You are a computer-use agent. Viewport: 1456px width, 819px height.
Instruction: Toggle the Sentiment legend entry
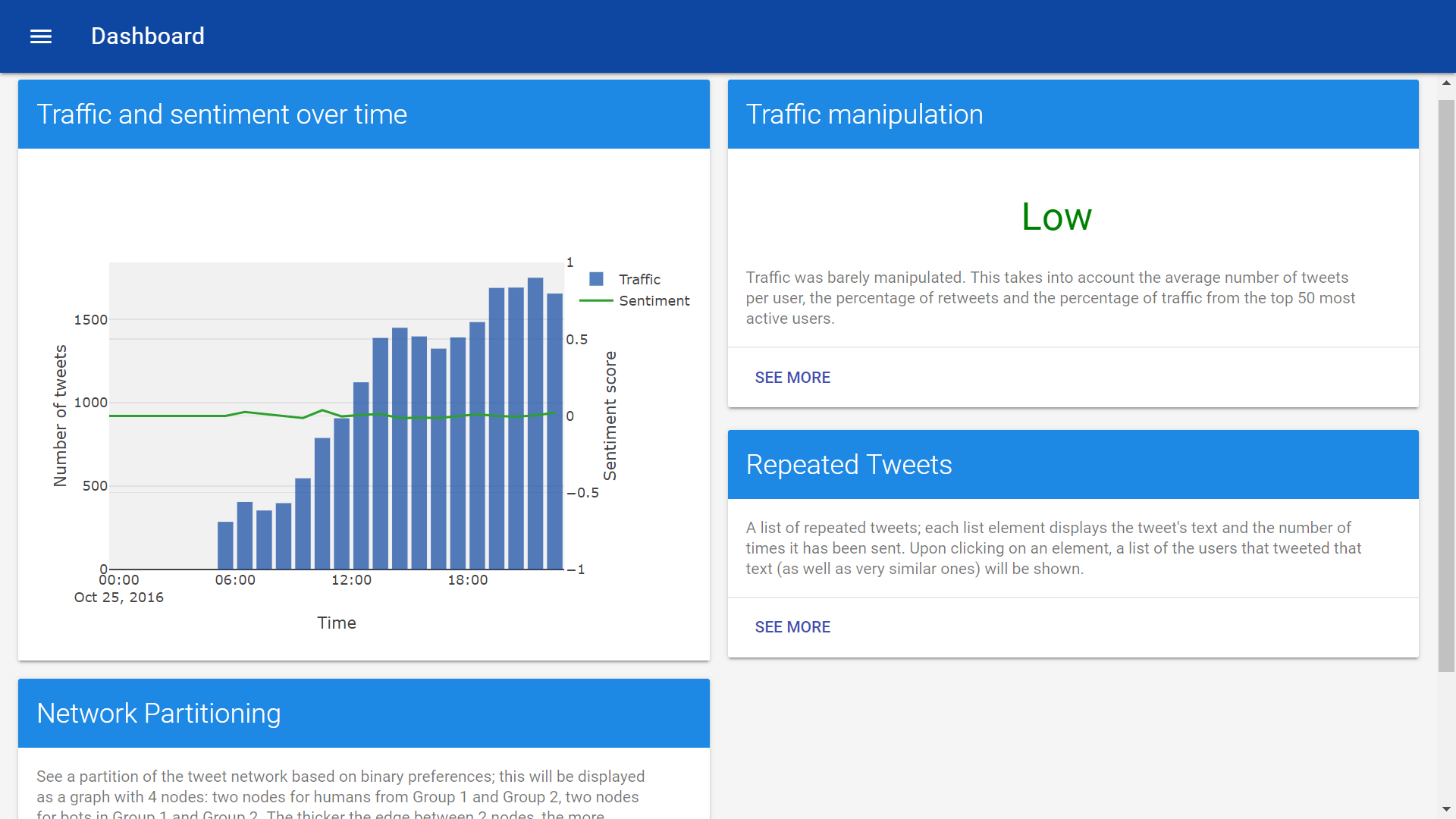[x=635, y=300]
